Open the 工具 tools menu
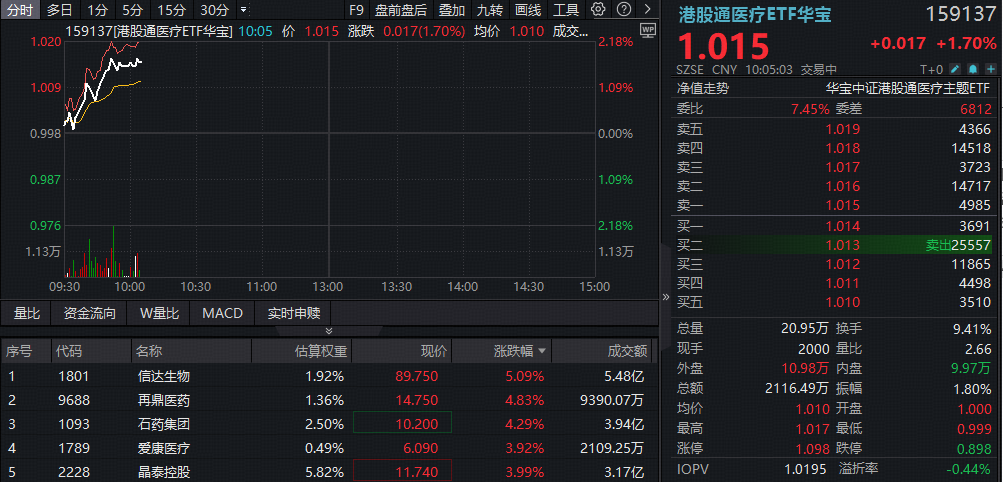Image resolution: width=1003 pixels, height=482 pixels. point(566,10)
